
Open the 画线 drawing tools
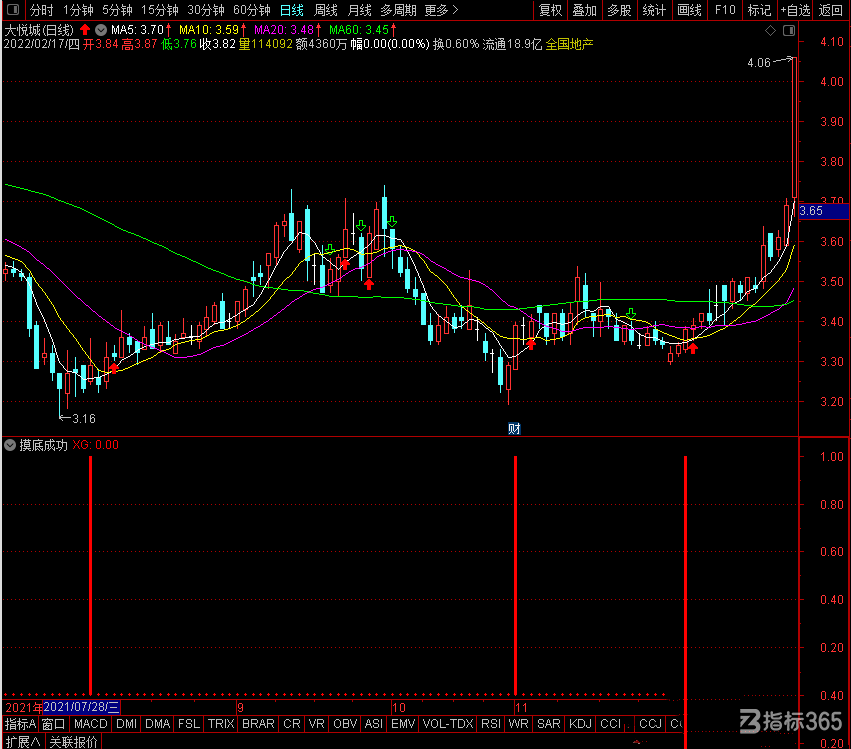tap(689, 10)
